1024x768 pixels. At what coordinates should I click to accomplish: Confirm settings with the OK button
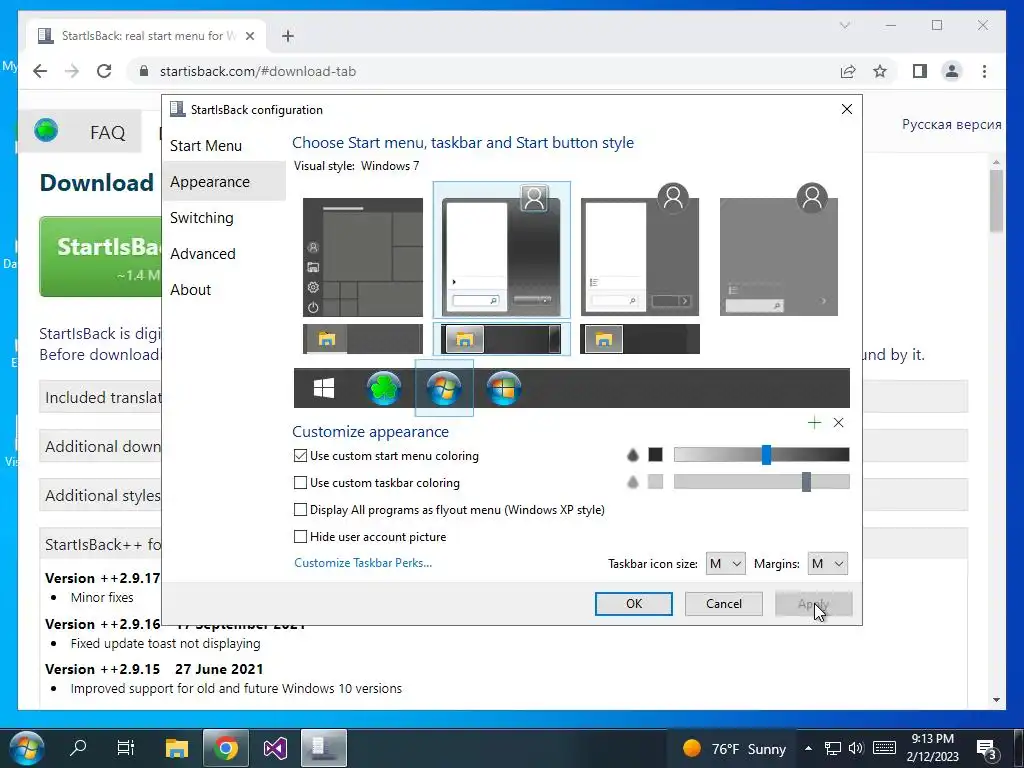[633, 603]
